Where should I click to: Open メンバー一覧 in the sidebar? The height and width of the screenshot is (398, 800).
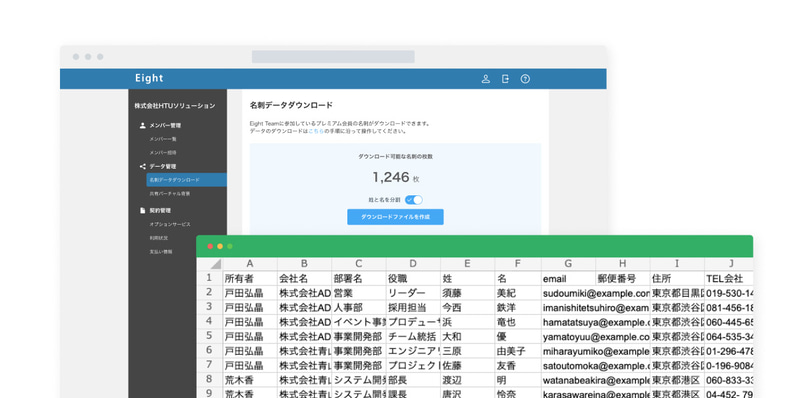(x=163, y=139)
